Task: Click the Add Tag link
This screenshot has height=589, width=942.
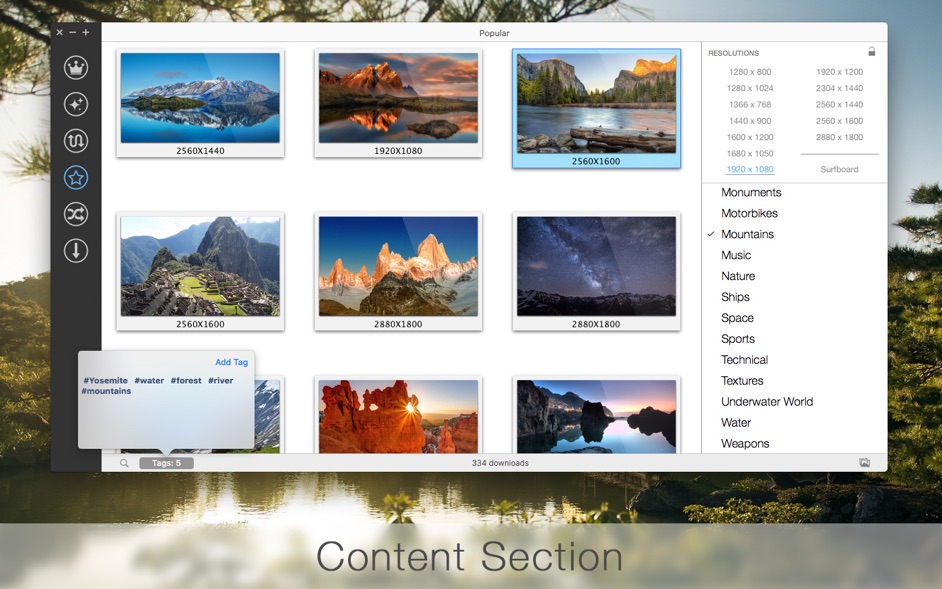Action: tap(231, 362)
